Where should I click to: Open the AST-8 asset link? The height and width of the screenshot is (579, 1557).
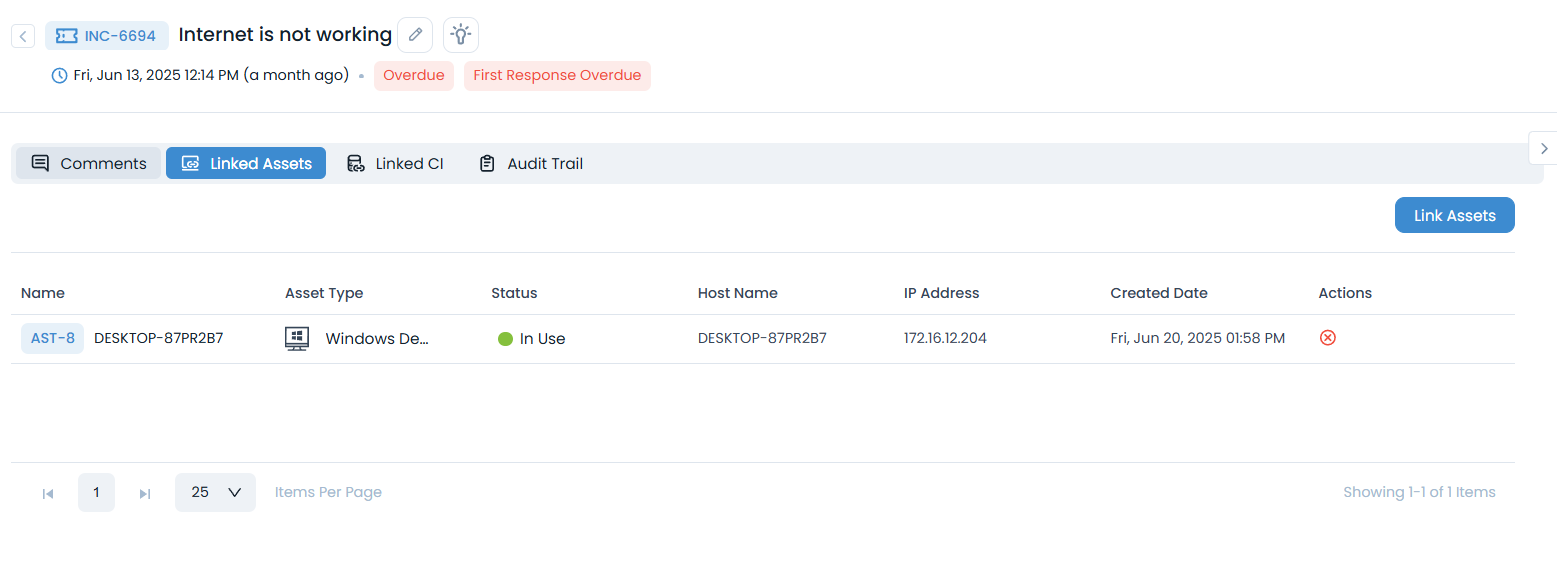point(53,338)
